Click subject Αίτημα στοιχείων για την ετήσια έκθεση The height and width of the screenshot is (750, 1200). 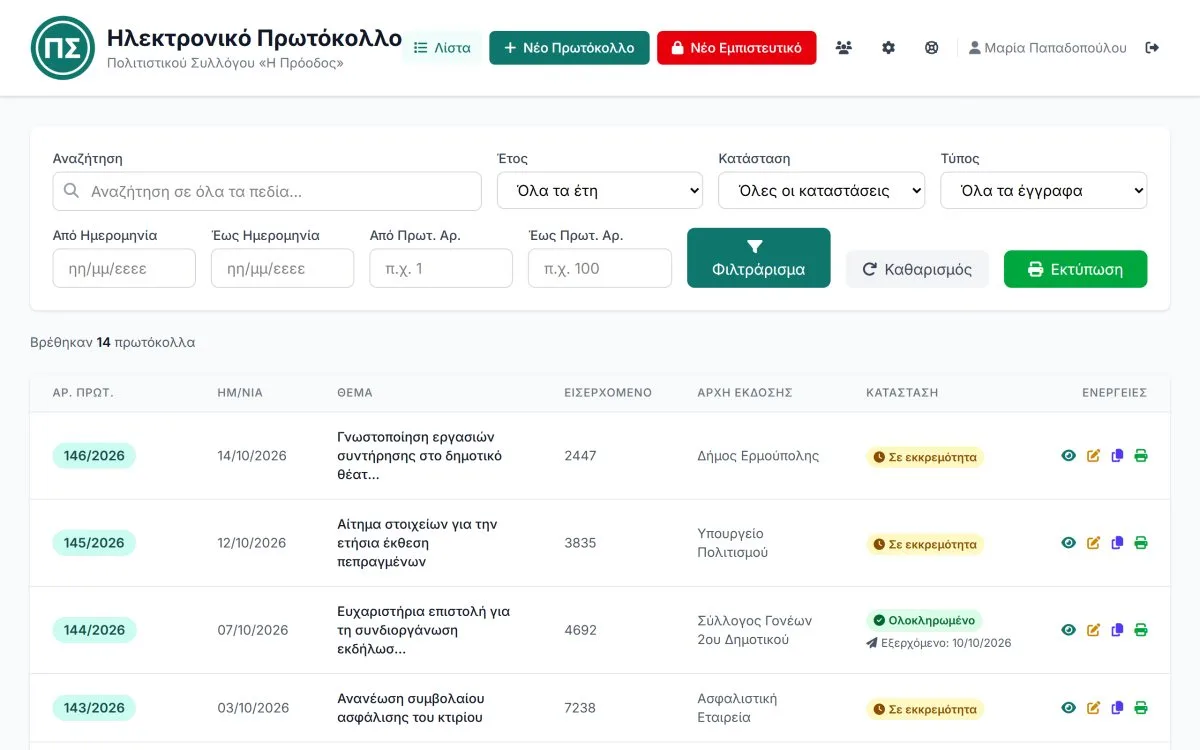click(x=417, y=543)
